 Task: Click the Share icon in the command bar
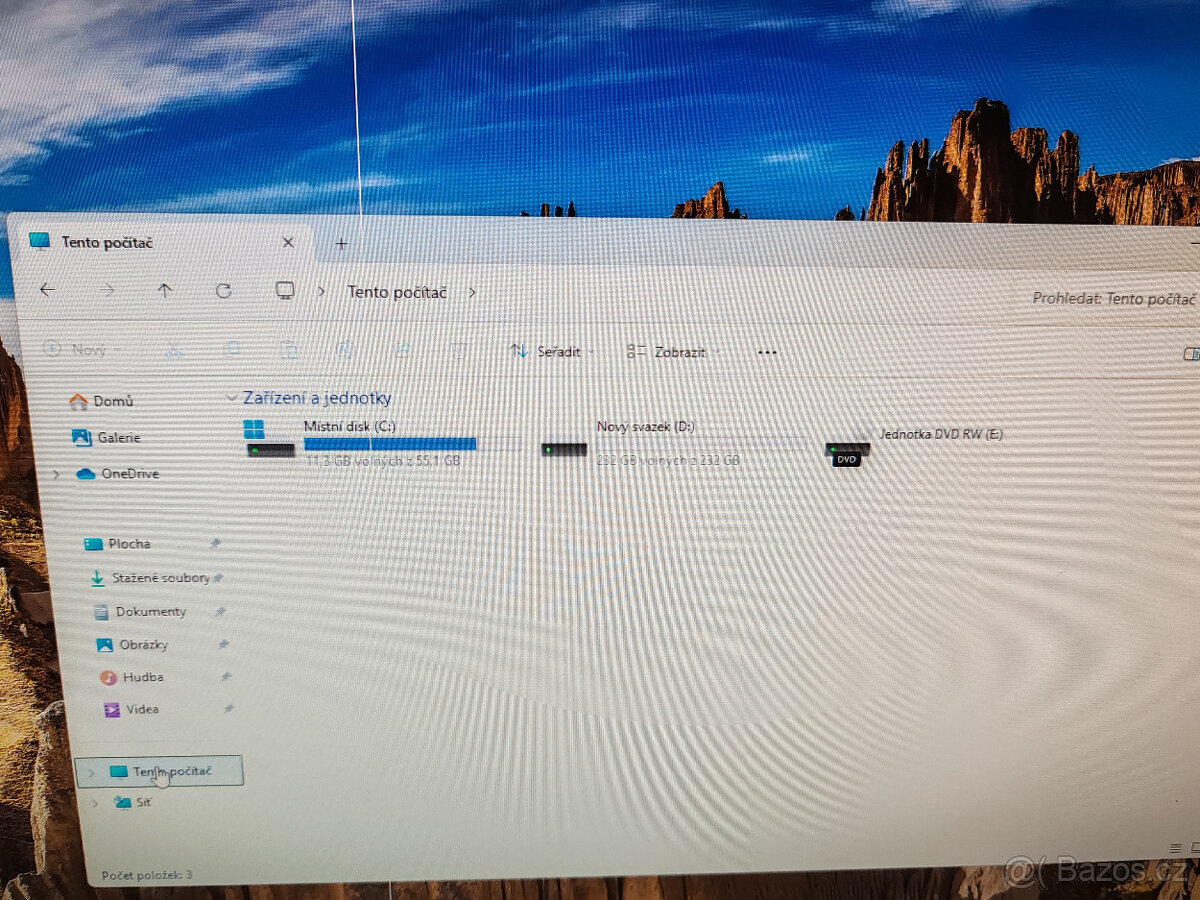pyautogui.click(x=404, y=350)
